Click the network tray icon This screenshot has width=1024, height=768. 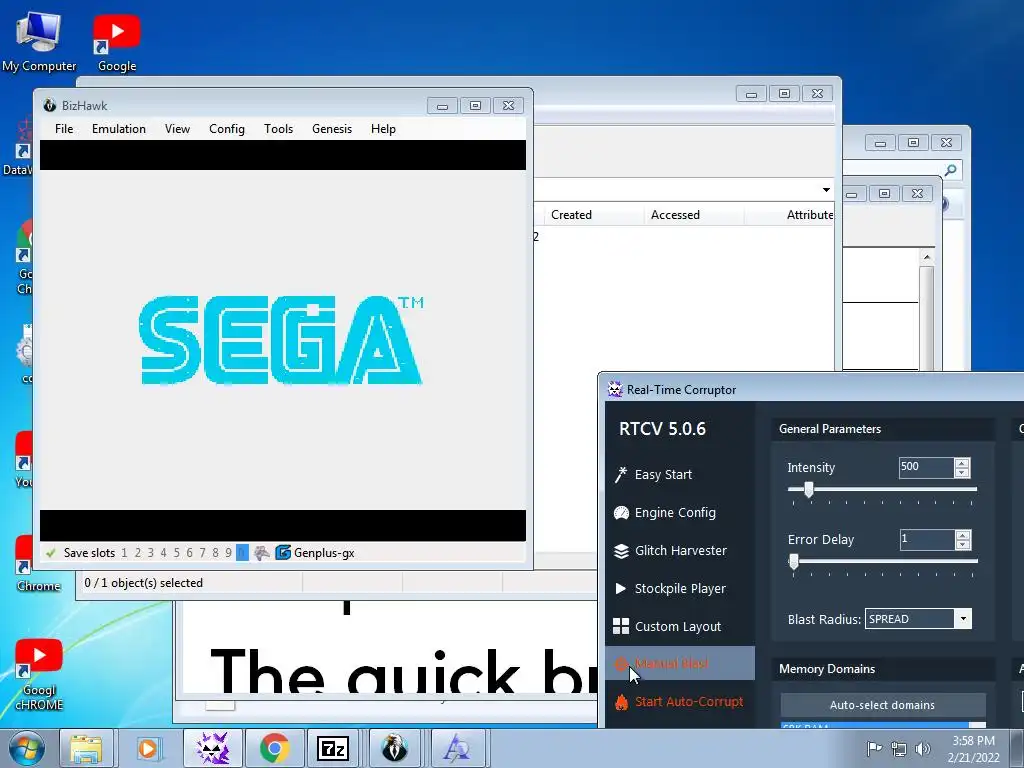point(899,749)
